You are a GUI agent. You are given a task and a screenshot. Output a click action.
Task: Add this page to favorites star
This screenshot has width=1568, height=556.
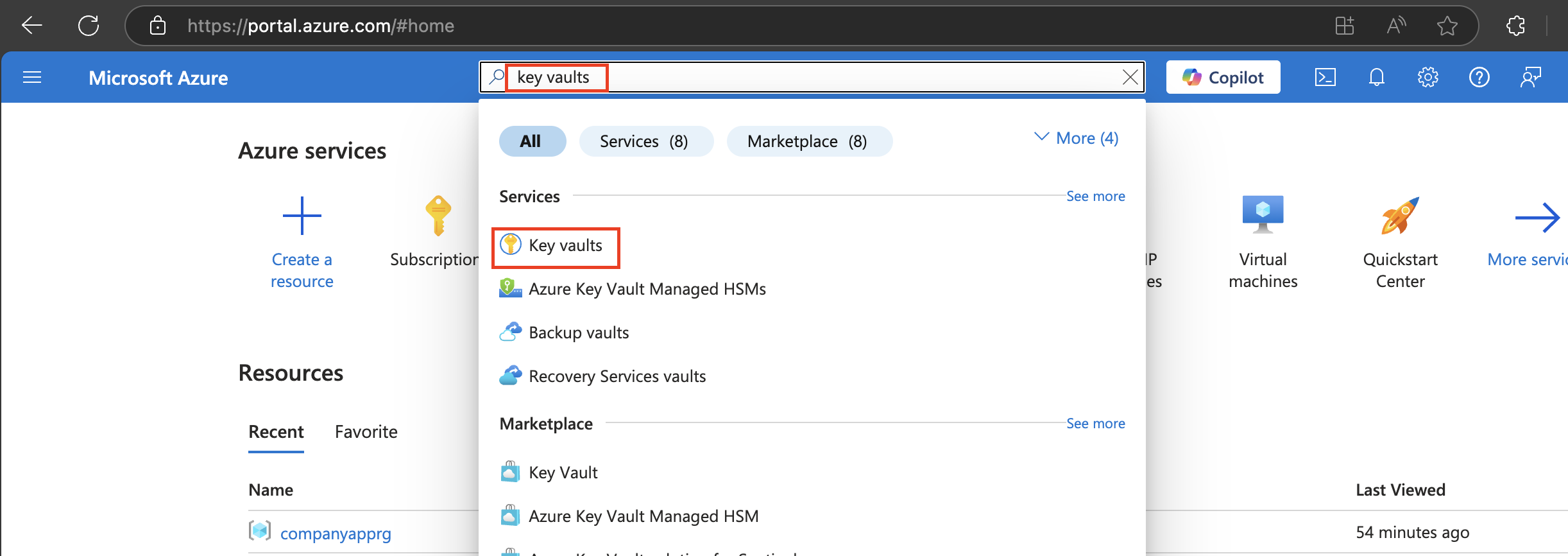[x=1447, y=26]
